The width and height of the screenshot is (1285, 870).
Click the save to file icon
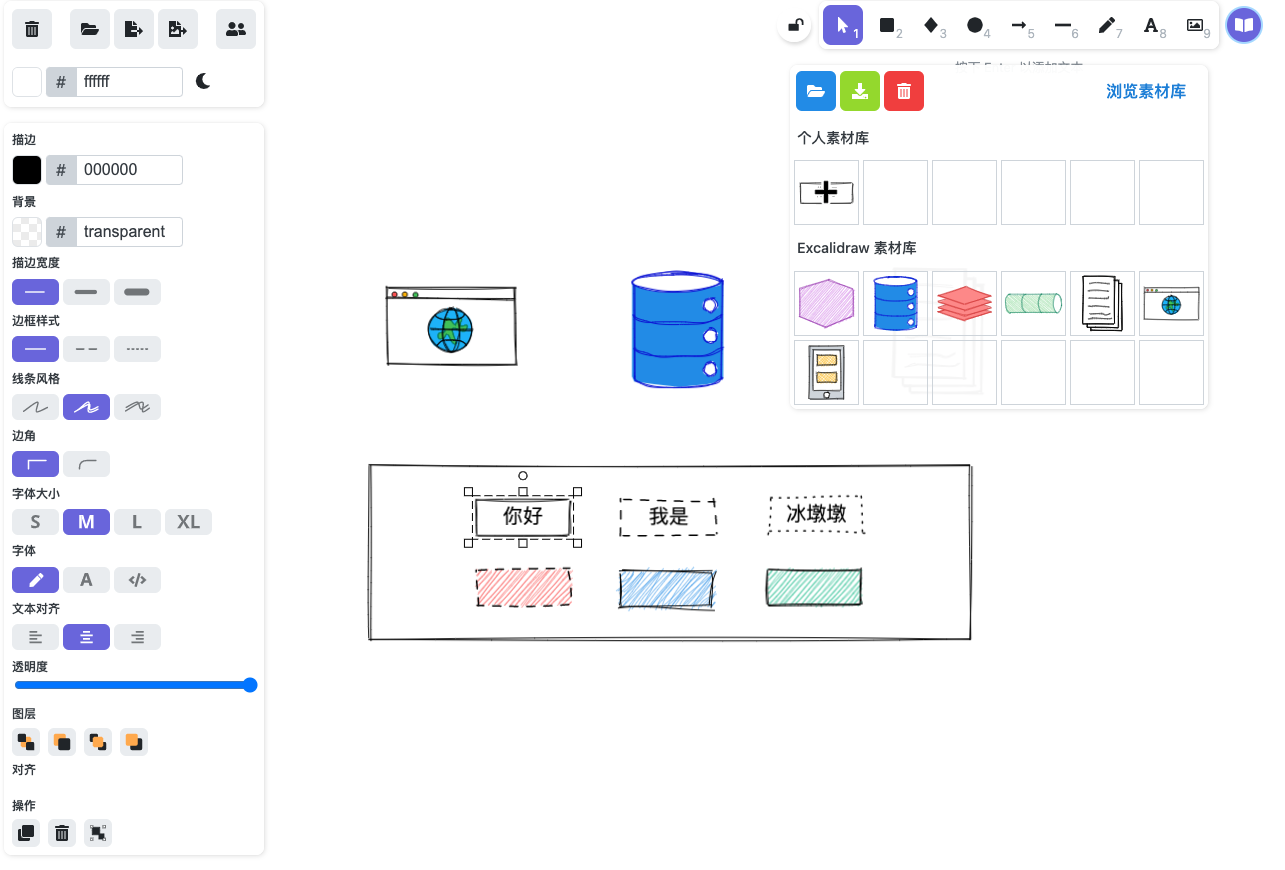(134, 29)
